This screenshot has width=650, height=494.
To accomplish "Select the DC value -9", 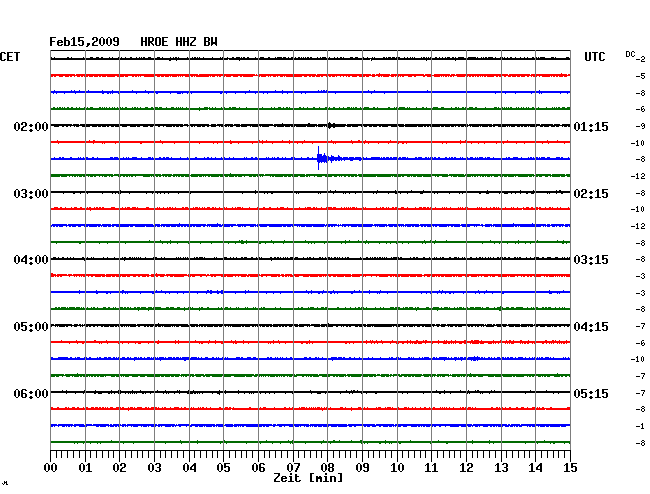I will (x=640, y=126).
